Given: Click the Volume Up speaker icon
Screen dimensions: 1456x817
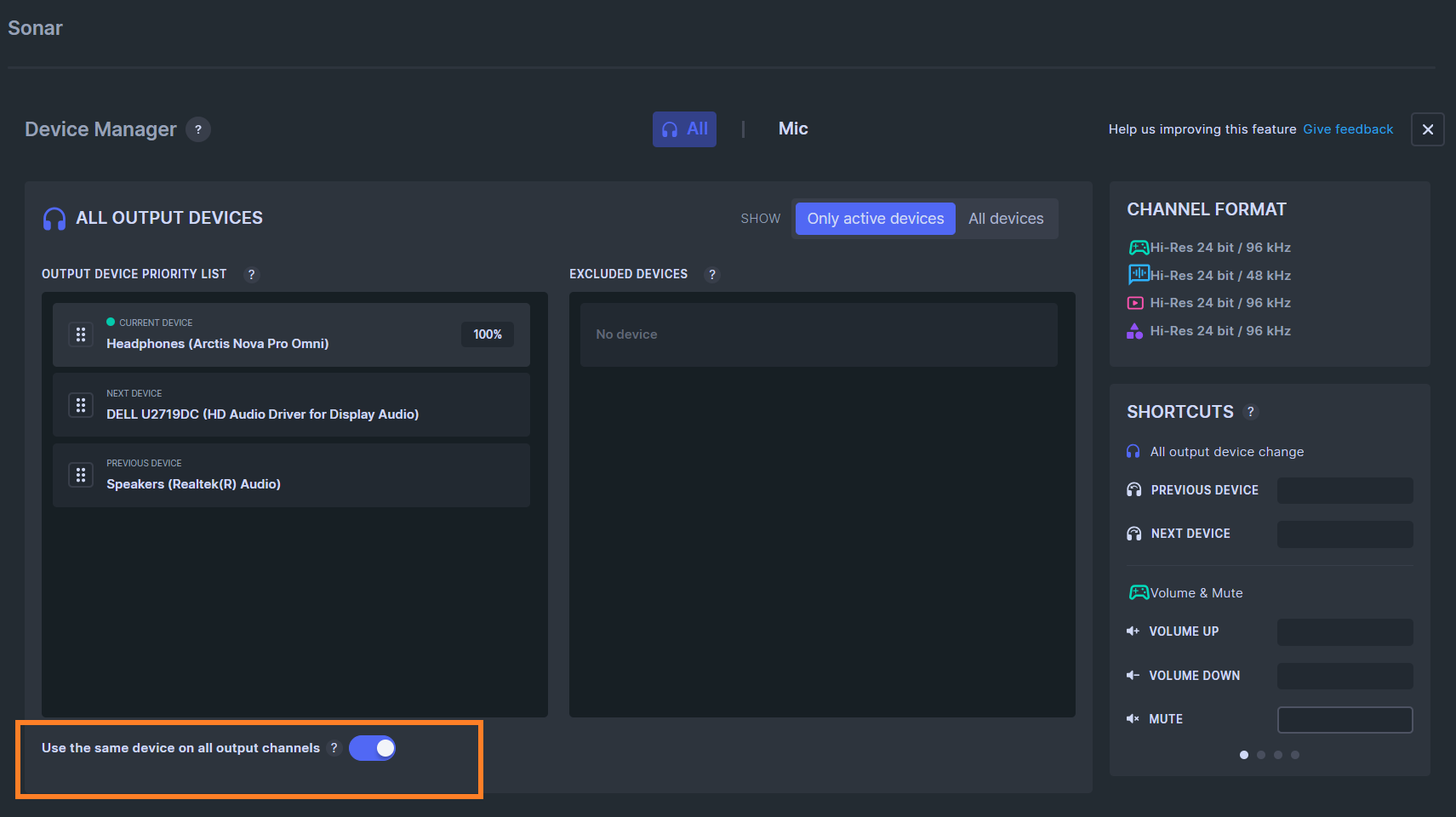Looking at the screenshot, I should (x=1133, y=631).
